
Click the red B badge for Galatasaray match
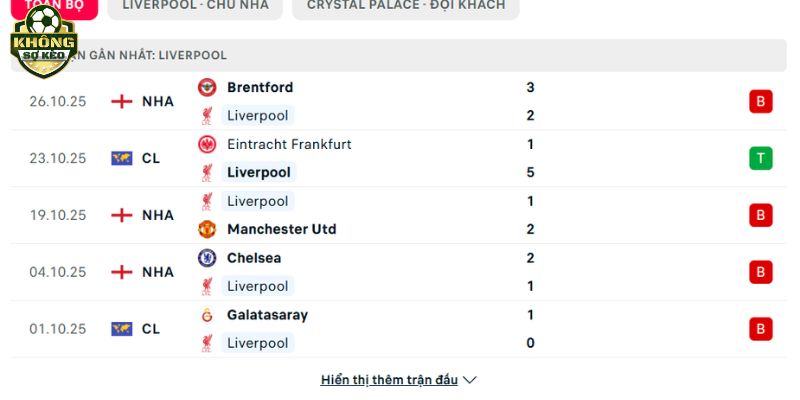(x=761, y=329)
